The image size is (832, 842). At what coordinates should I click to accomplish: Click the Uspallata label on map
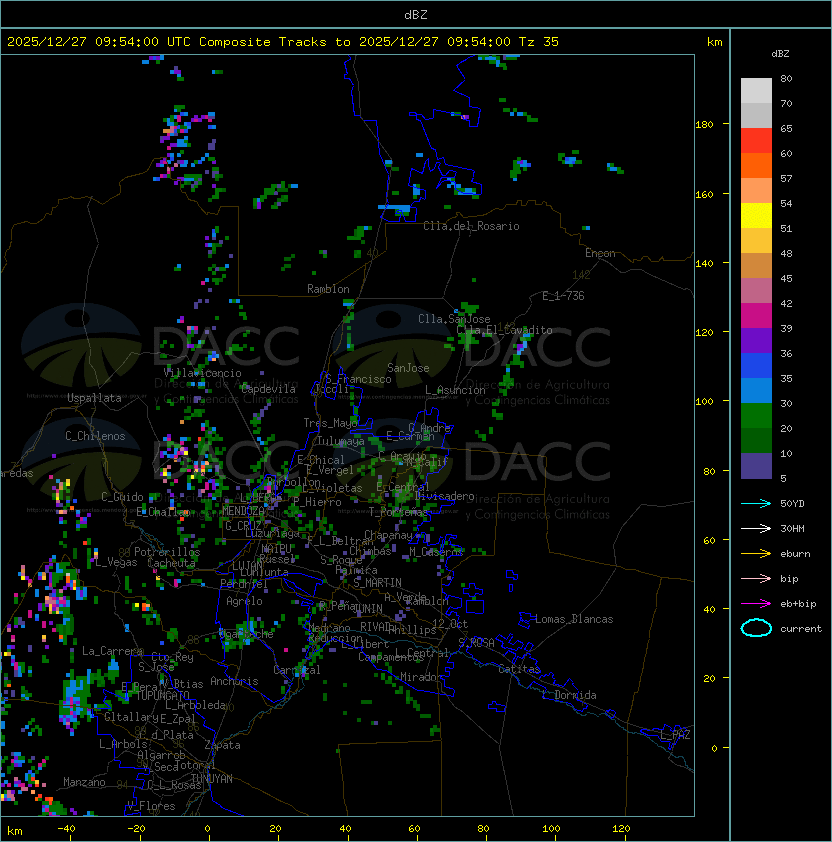coord(94,398)
